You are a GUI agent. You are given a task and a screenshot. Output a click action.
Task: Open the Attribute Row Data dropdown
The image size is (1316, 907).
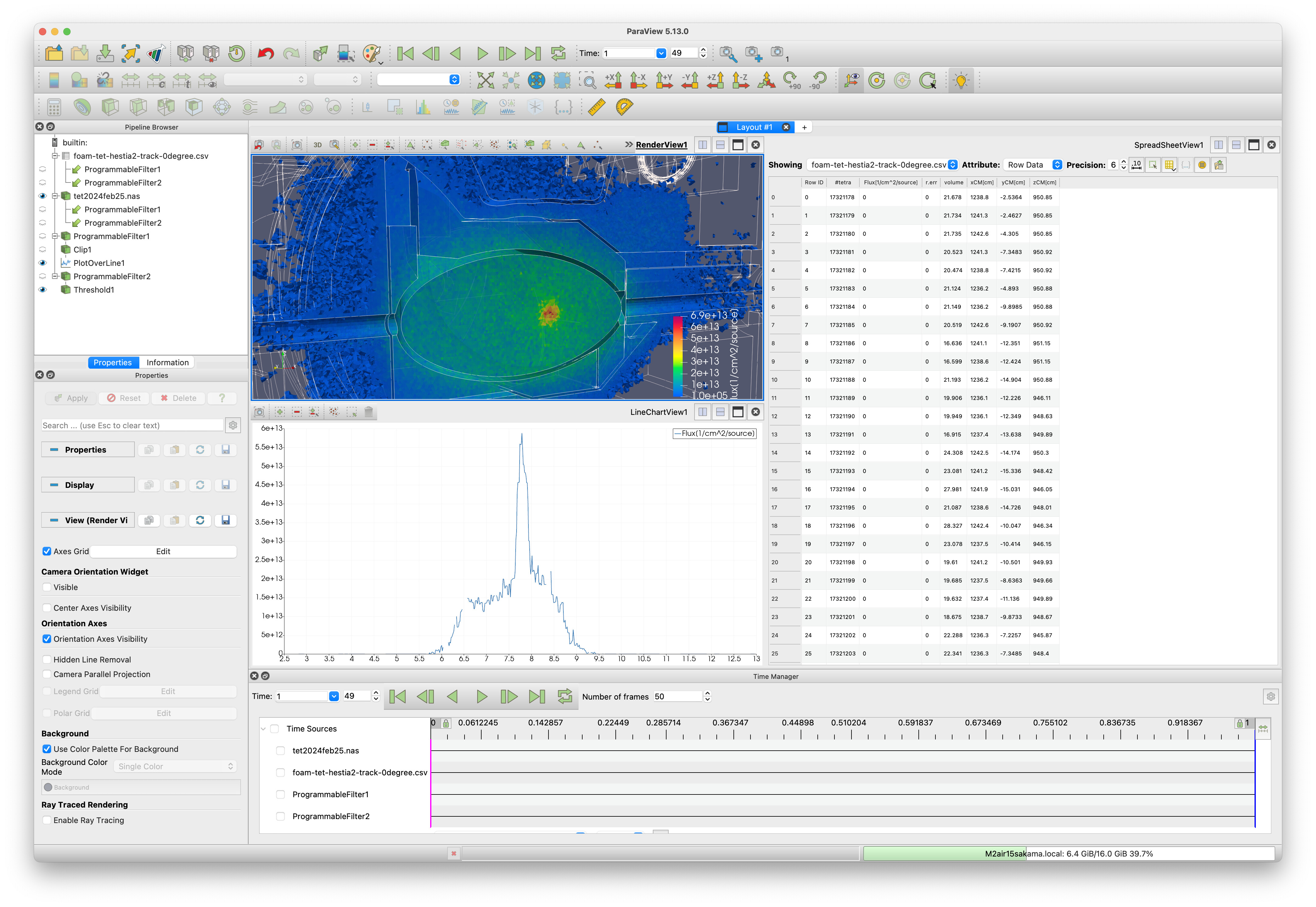point(1032,165)
